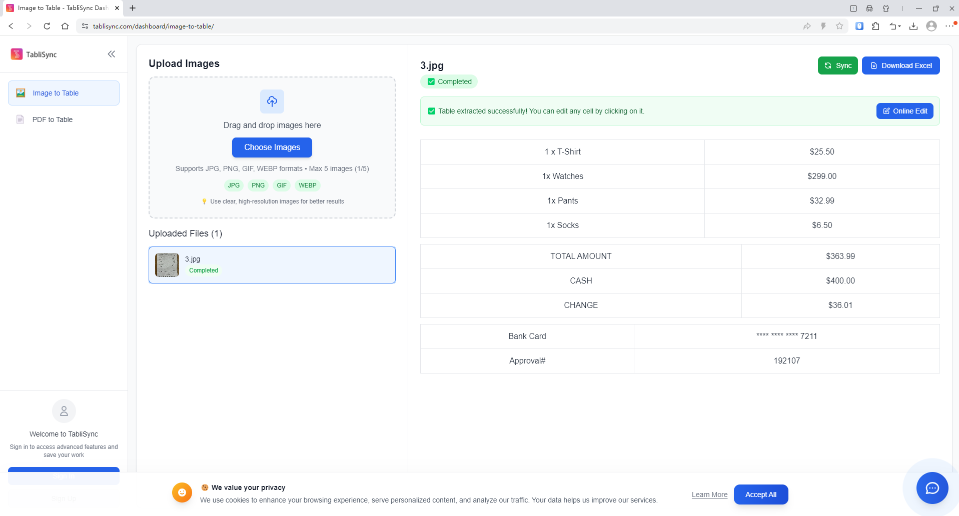This screenshot has width=959, height=516.
Task: Click the drag and drop upload area
Action: 272,147
